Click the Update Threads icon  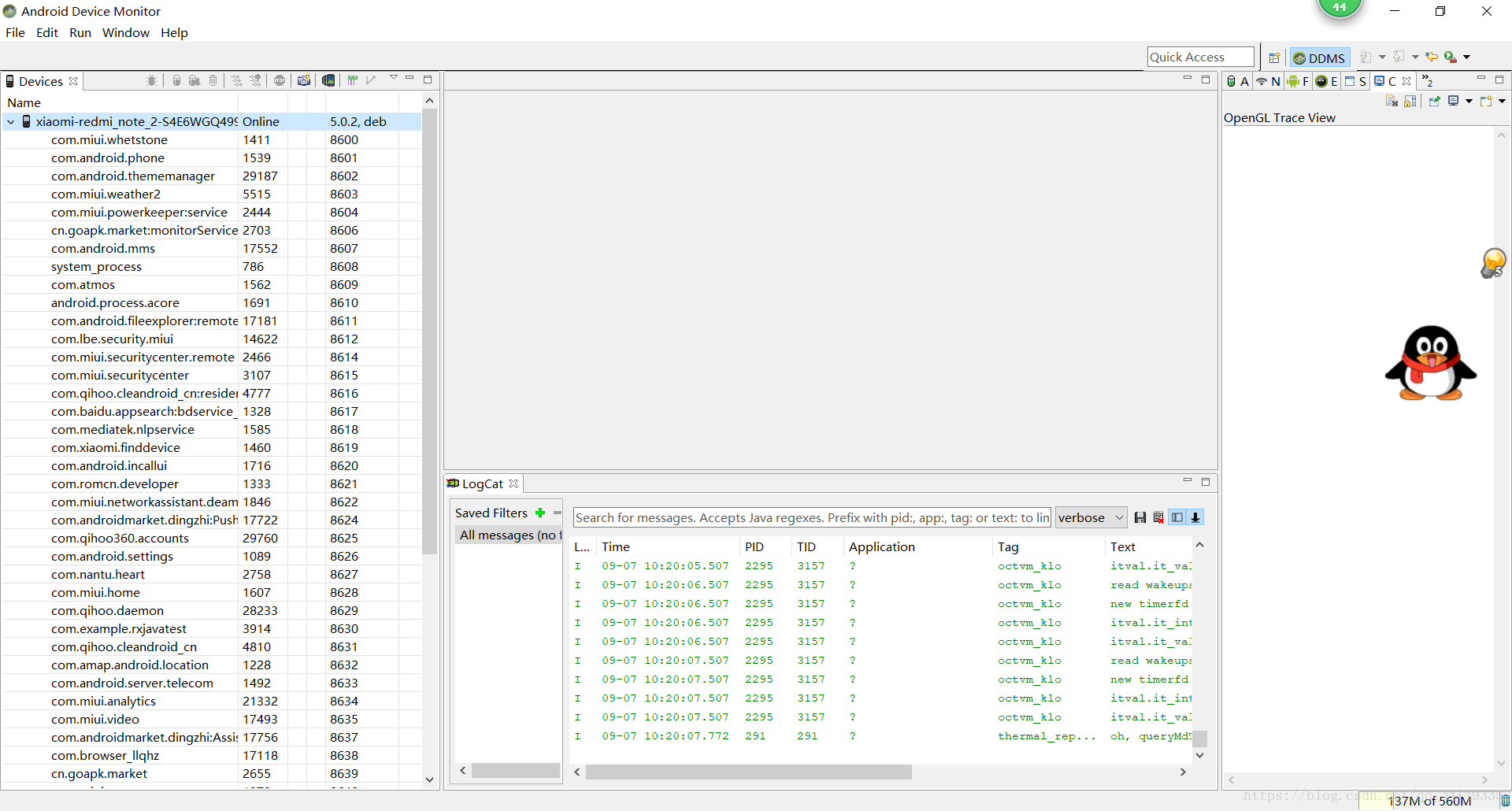[236, 80]
